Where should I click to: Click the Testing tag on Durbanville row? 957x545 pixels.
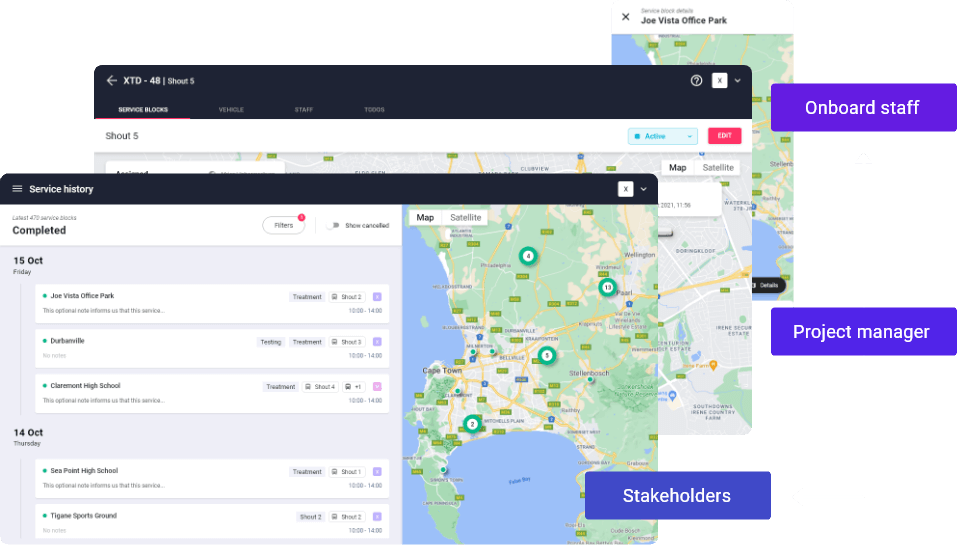point(271,342)
